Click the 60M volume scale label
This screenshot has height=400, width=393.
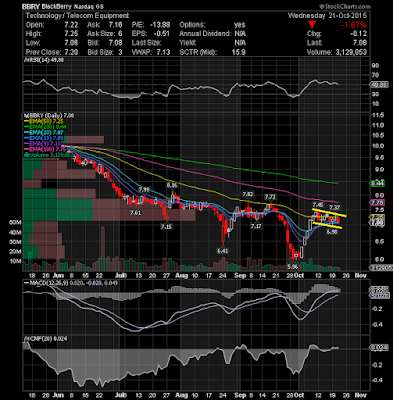coord(15,222)
